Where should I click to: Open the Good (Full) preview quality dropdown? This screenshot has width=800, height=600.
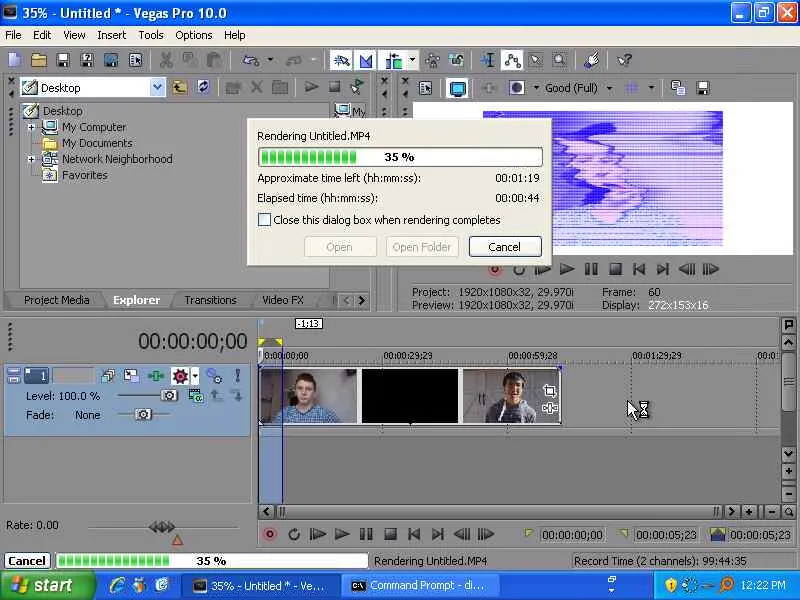click(609, 88)
